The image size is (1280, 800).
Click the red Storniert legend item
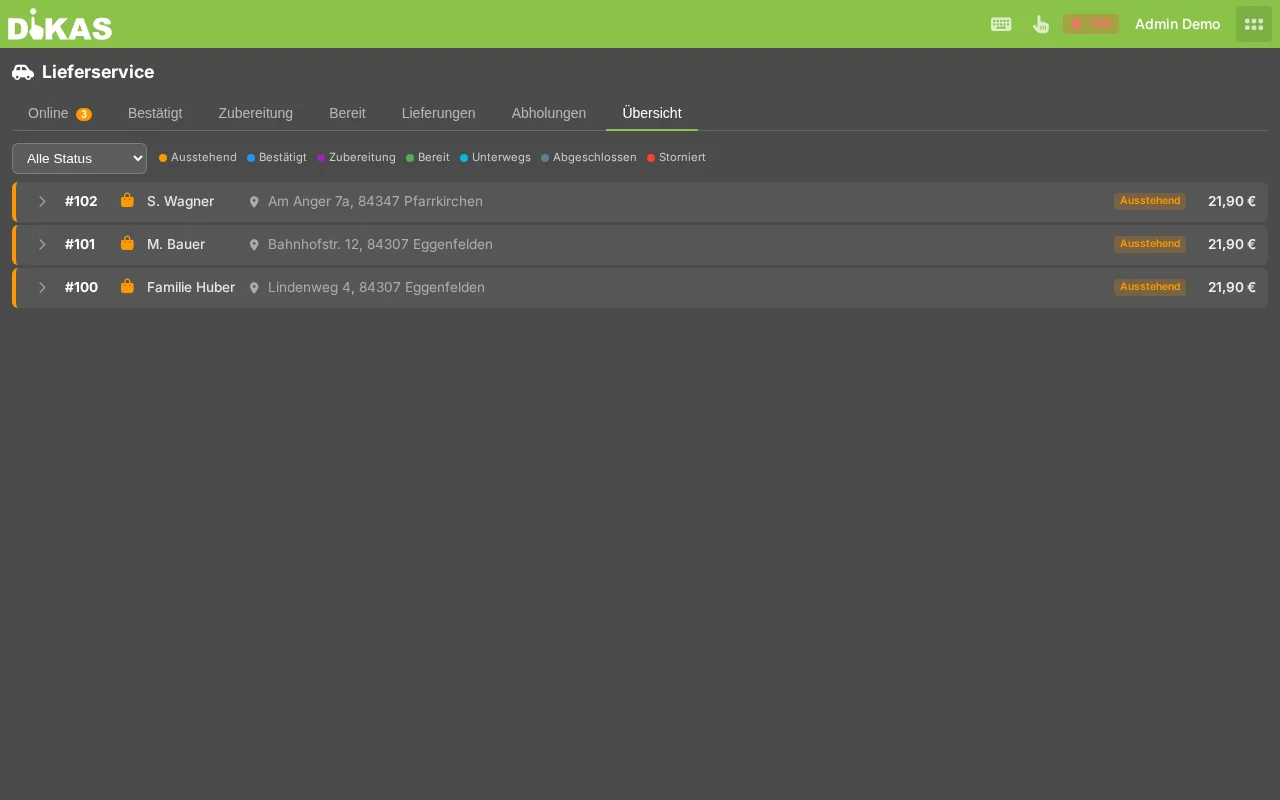coord(677,158)
